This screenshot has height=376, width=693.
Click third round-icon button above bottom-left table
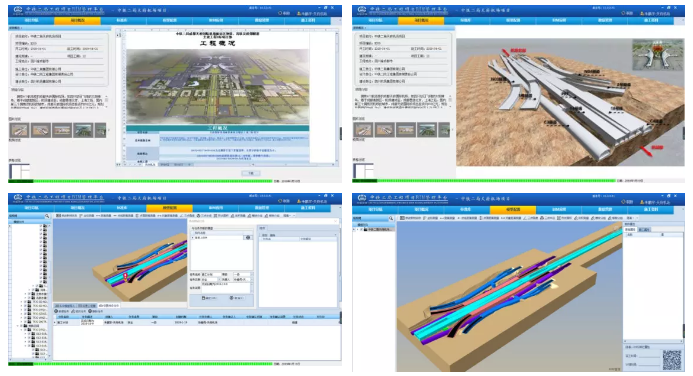point(96,311)
